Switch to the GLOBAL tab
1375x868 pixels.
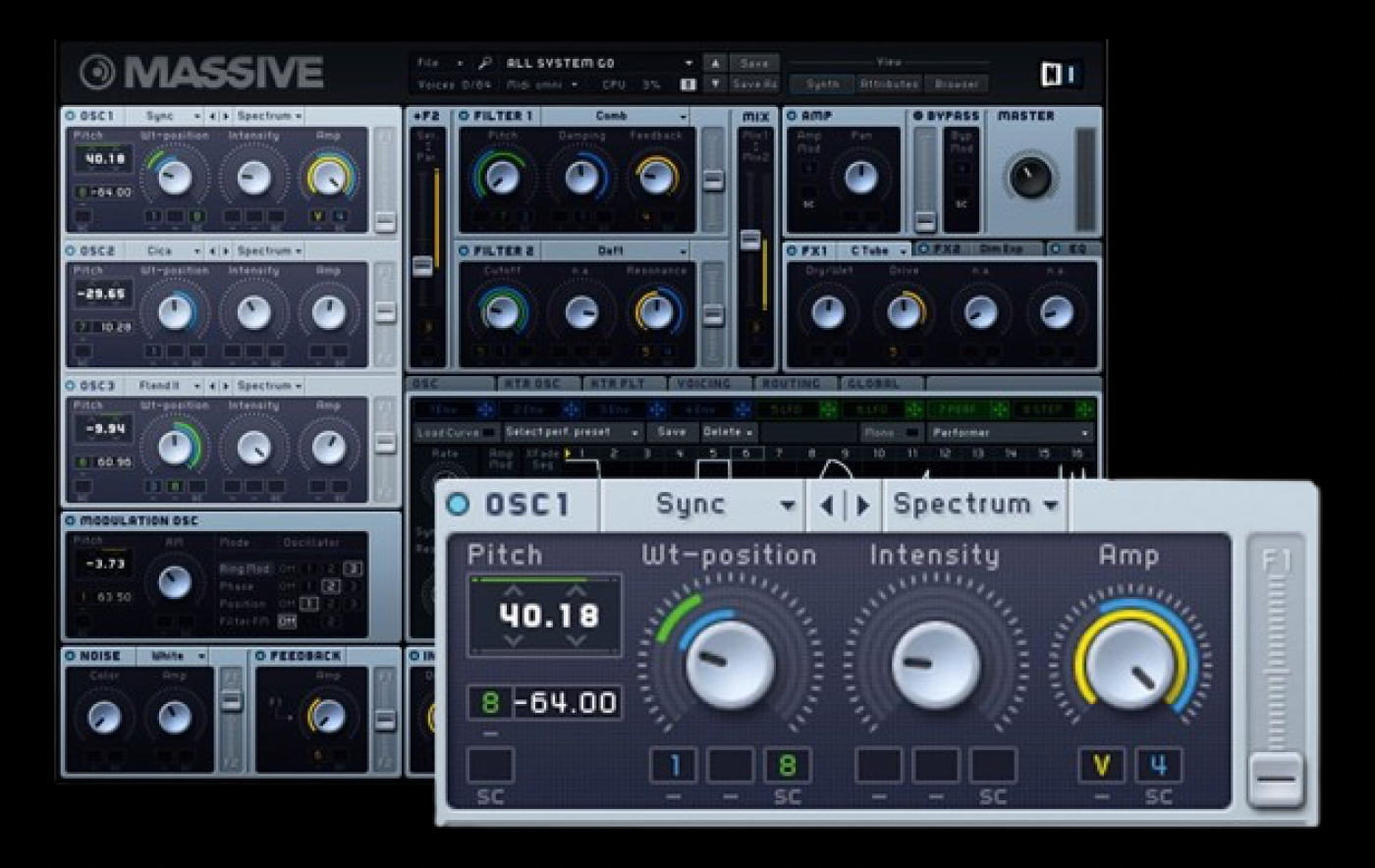click(881, 384)
